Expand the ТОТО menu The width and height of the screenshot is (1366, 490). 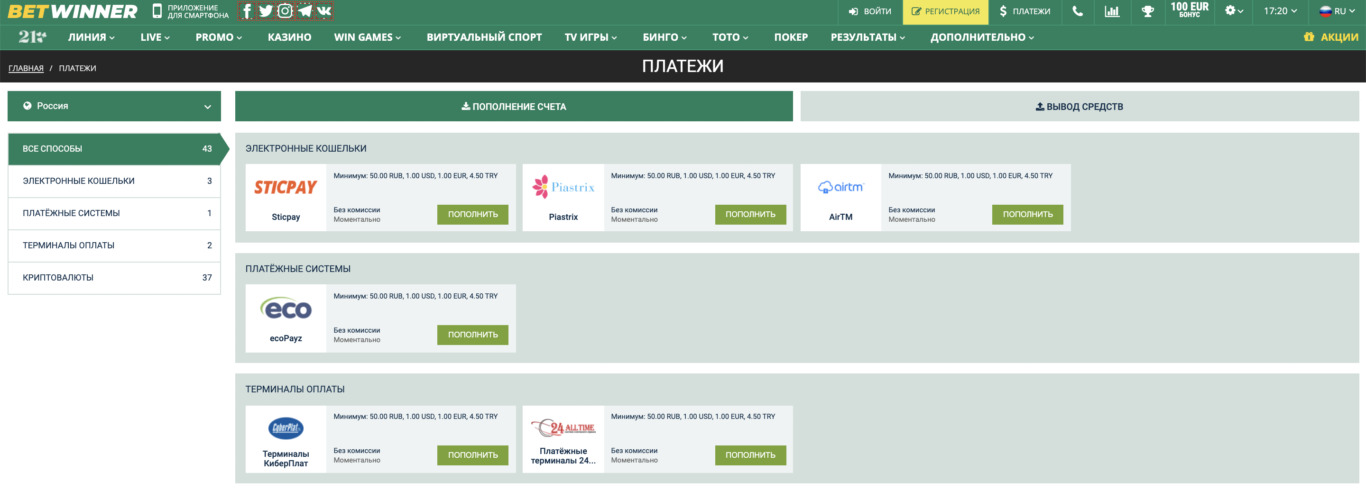731,37
